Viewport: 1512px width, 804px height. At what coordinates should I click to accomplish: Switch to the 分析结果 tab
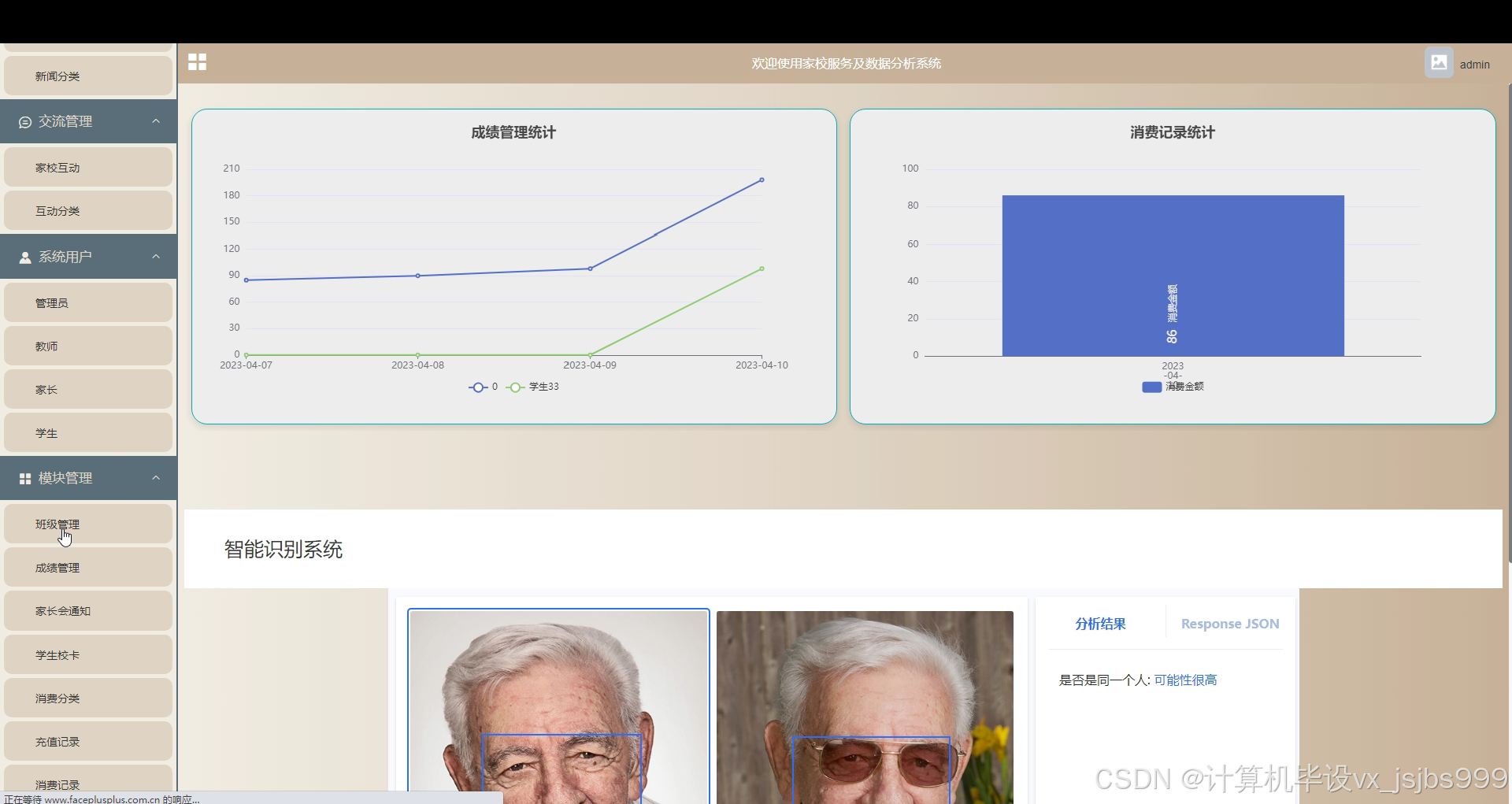point(1100,624)
